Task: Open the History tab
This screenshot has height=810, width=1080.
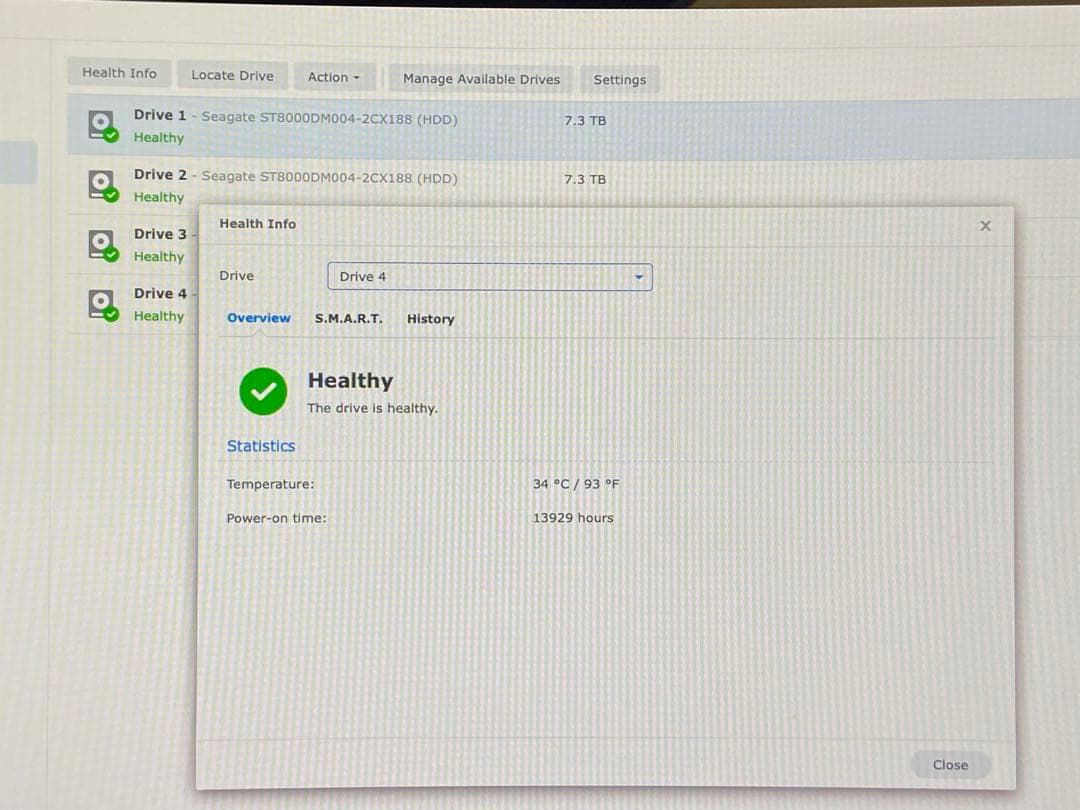Action: [x=430, y=318]
